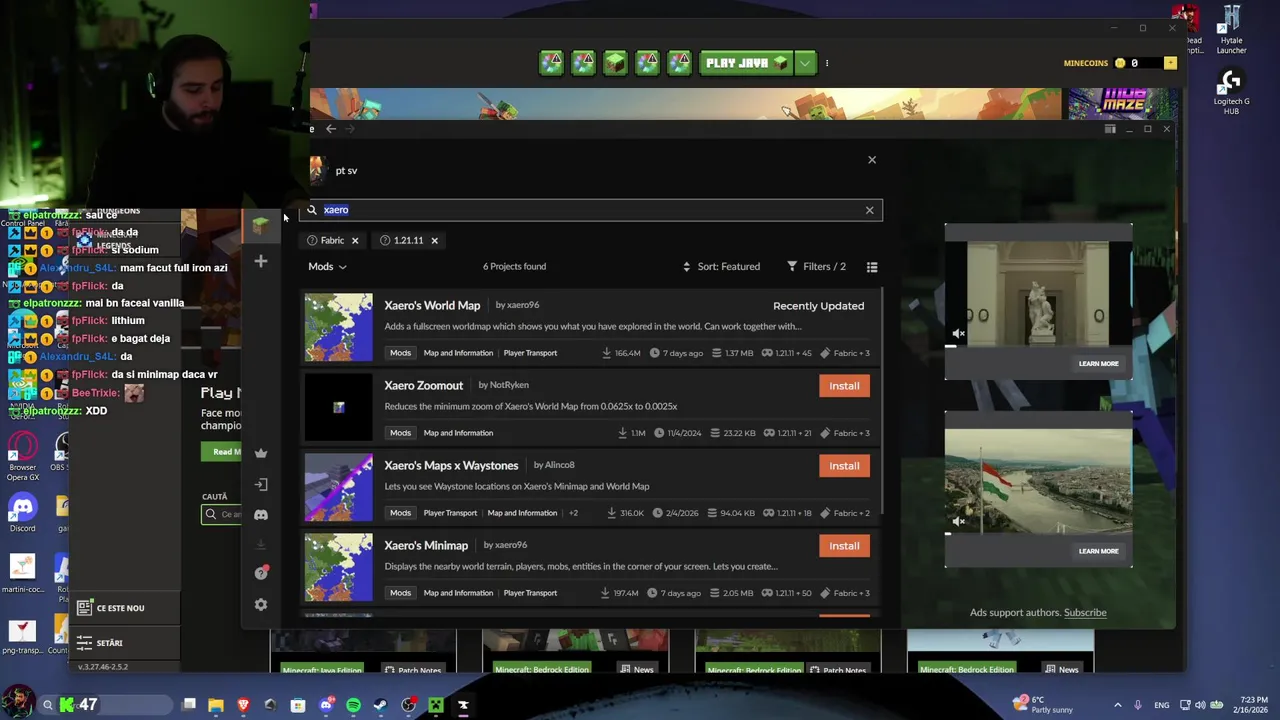Screen dimensions: 1280x720
Task: Click the middle grass block icon beside Play Java
Action: coord(615,63)
